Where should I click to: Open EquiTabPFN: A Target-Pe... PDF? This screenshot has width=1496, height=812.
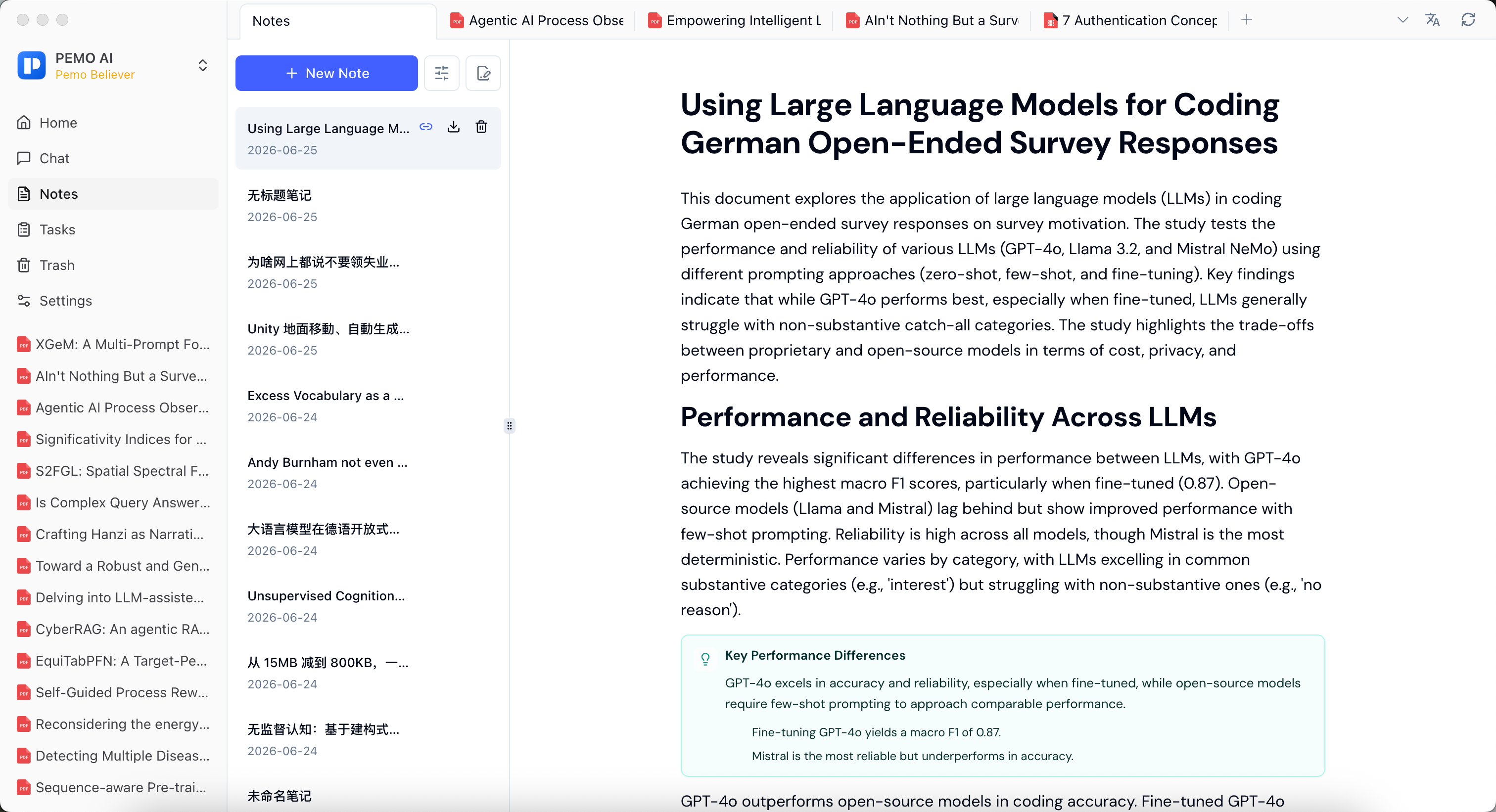114,661
